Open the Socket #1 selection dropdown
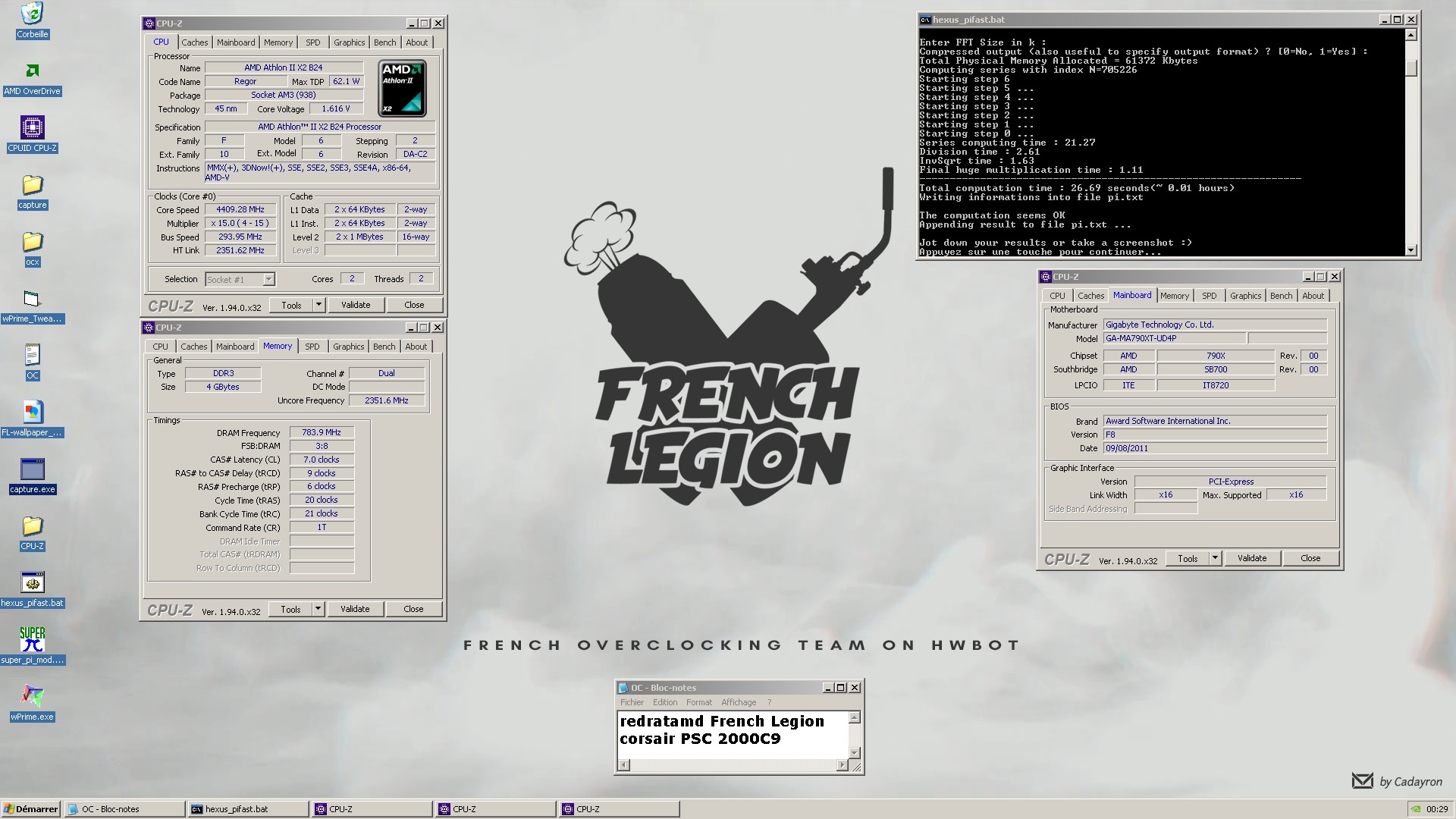The height and width of the screenshot is (819, 1456). click(x=268, y=280)
